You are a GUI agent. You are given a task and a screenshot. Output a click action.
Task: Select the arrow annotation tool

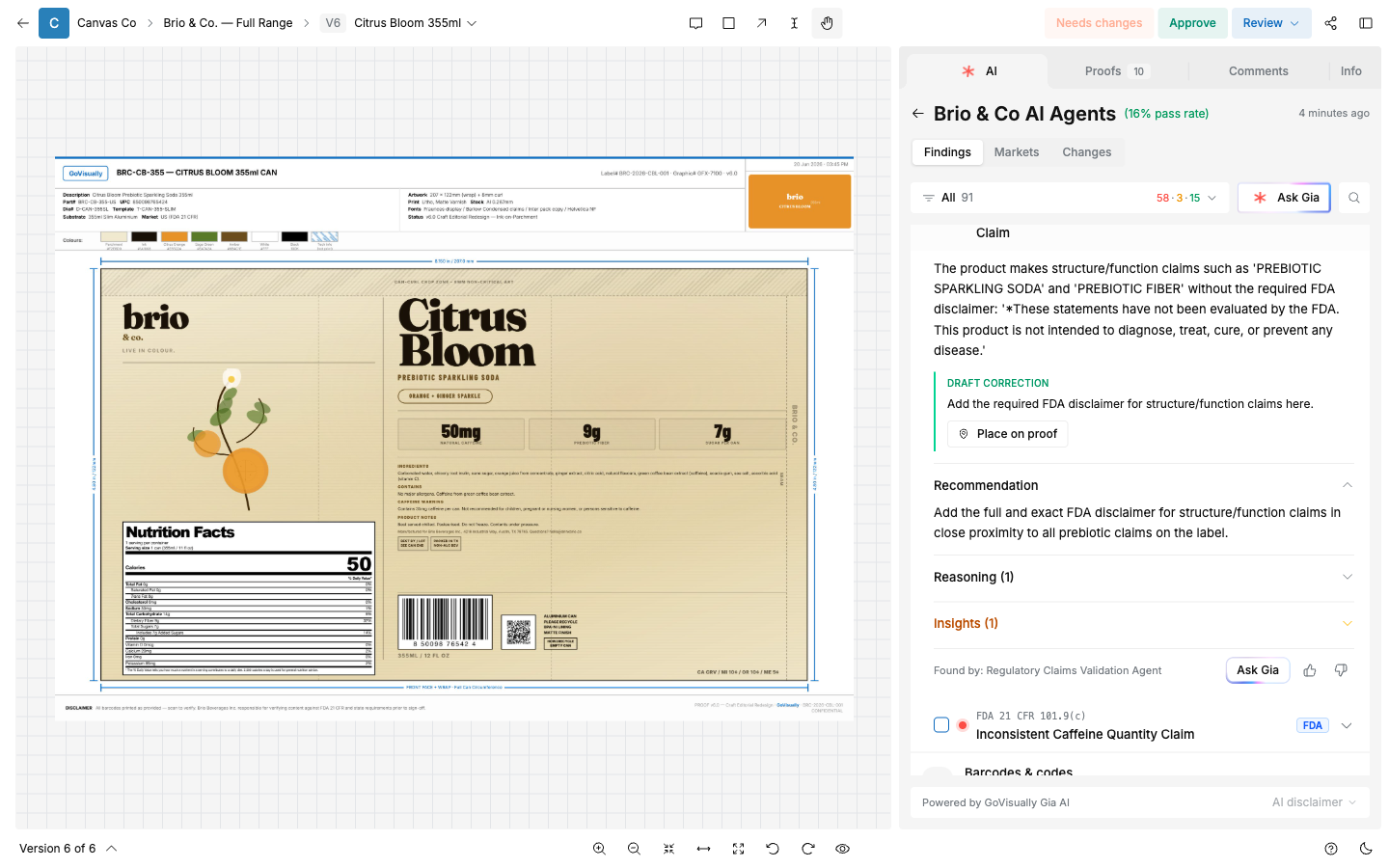coord(761,23)
